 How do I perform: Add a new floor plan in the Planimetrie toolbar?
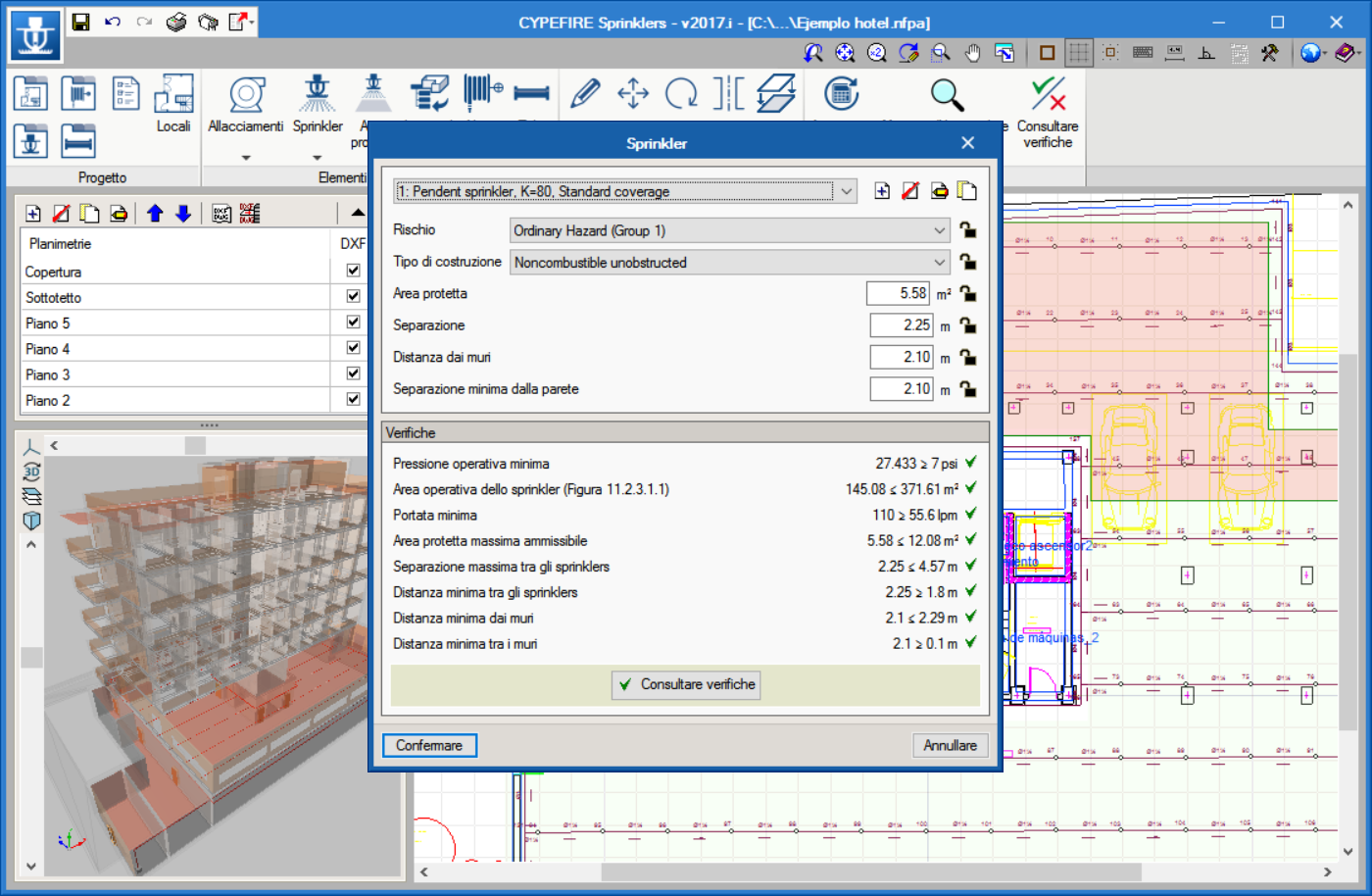pyautogui.click(x=33, y=213)
